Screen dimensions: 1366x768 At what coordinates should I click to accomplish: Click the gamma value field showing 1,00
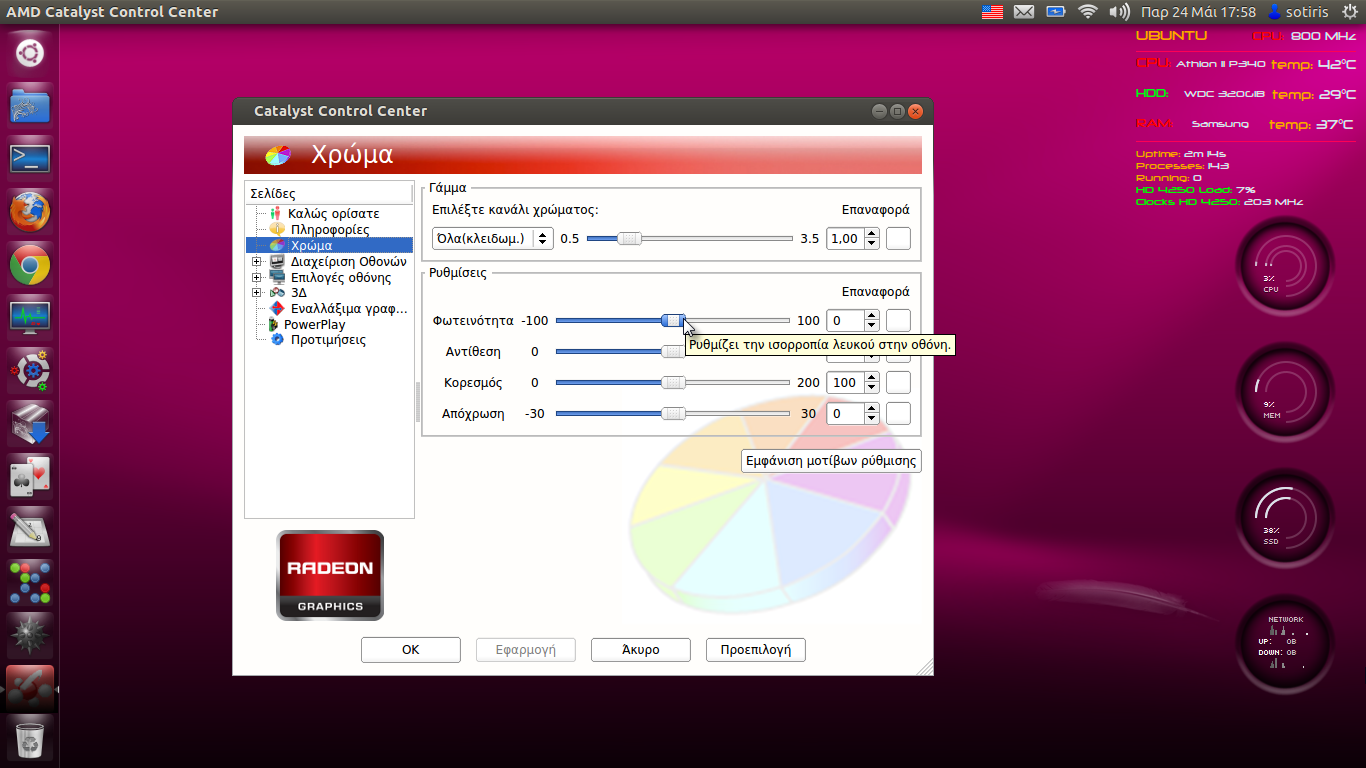[x=846, y=238]
